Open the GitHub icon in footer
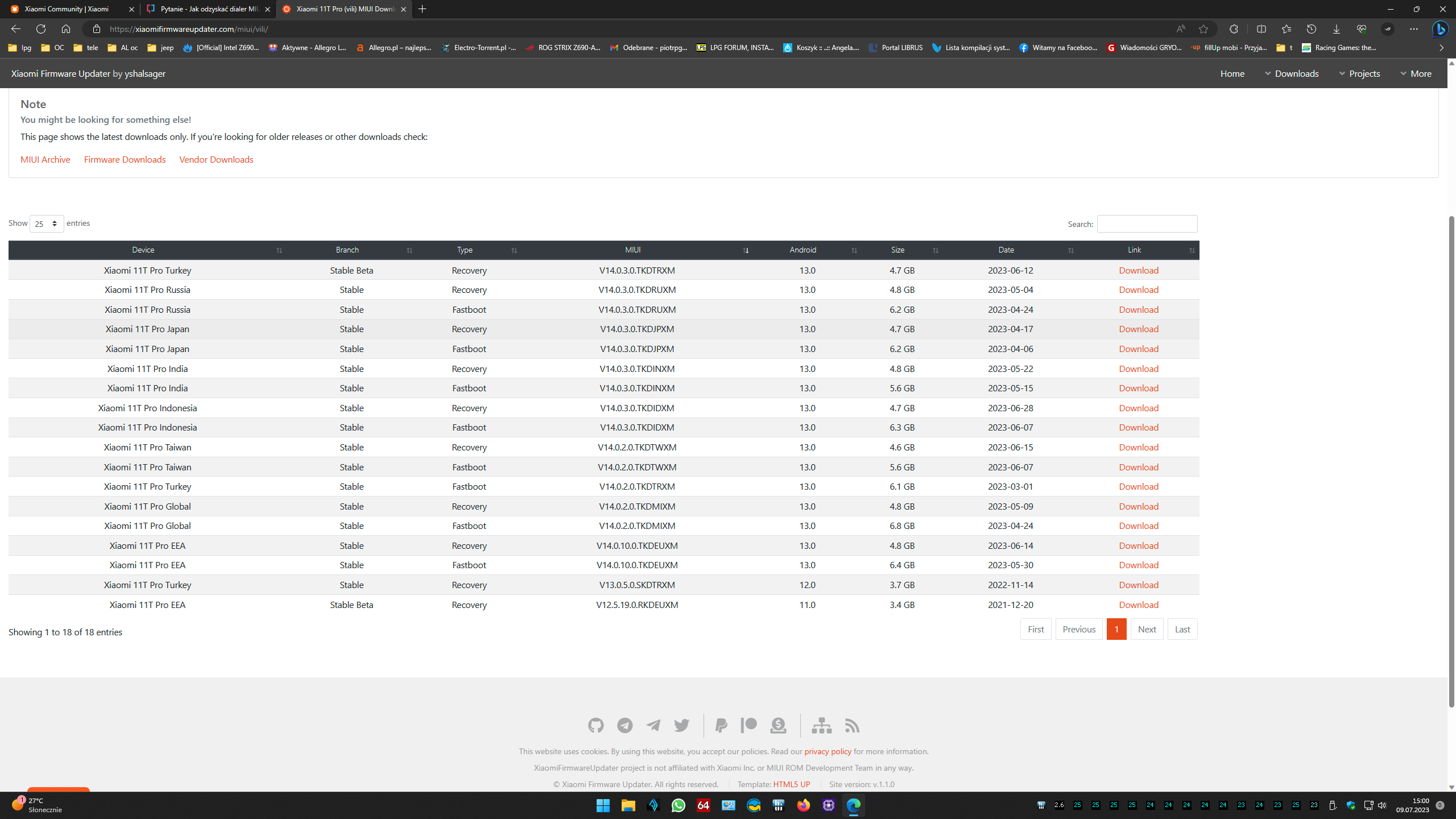 point(595,725)
